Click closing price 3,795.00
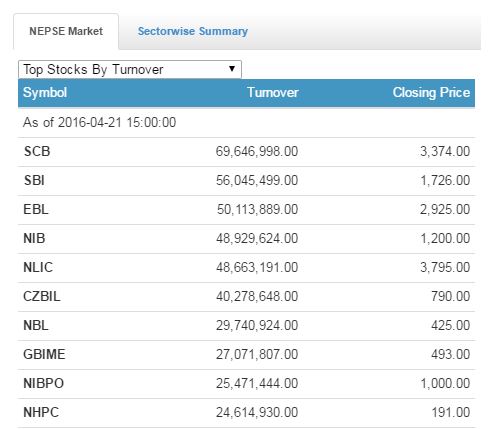 [x=445, y=268]
